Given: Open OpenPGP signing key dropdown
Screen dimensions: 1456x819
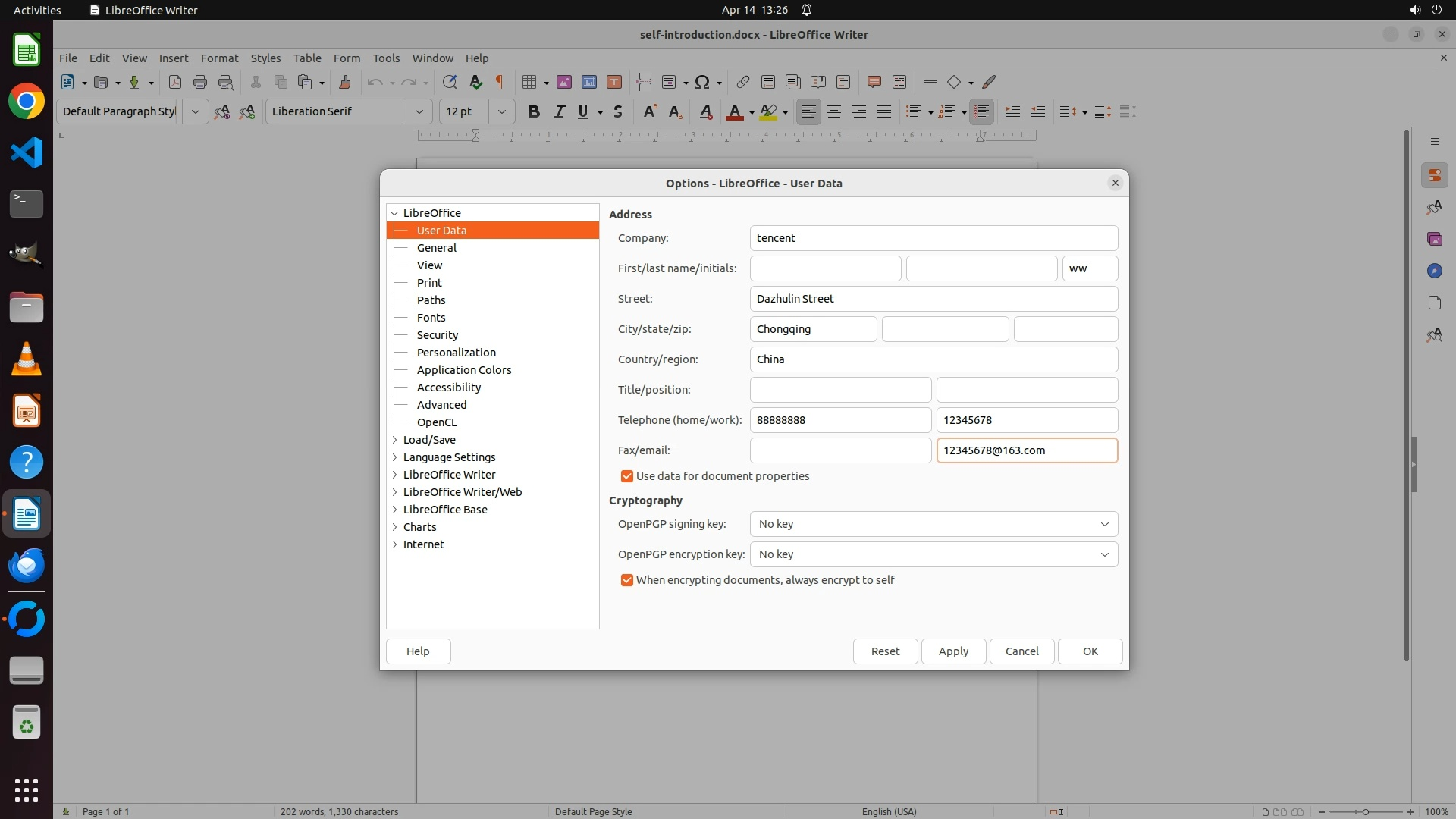Looking at the screenshot, I should tap(934, 524).
